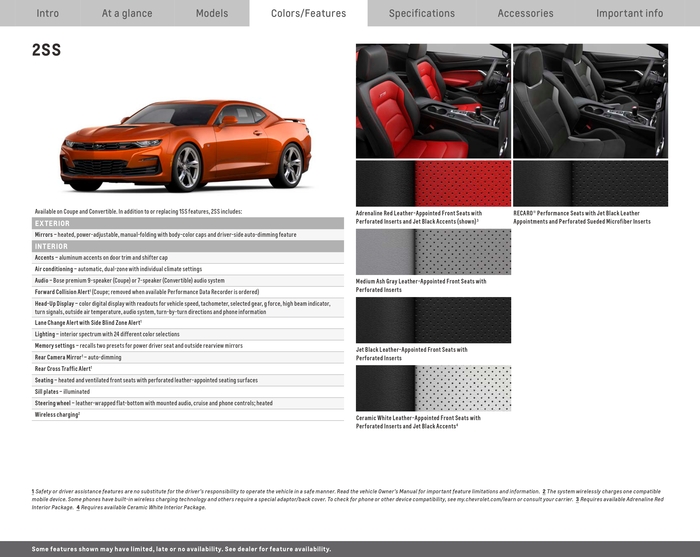Click the EXTERIOR section header

point(187,223)
